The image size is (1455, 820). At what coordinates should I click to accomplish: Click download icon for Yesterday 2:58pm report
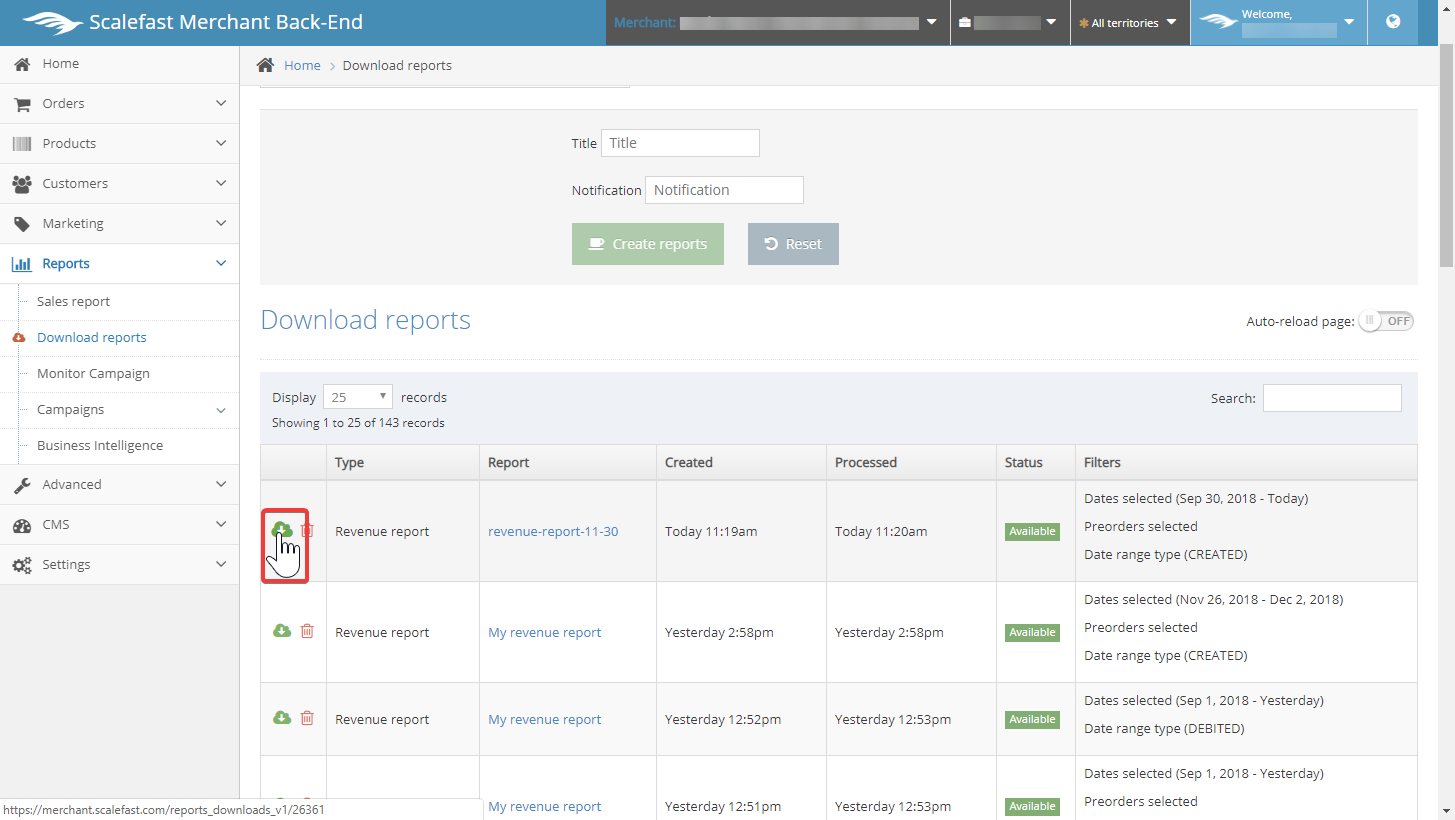(282, 631)
